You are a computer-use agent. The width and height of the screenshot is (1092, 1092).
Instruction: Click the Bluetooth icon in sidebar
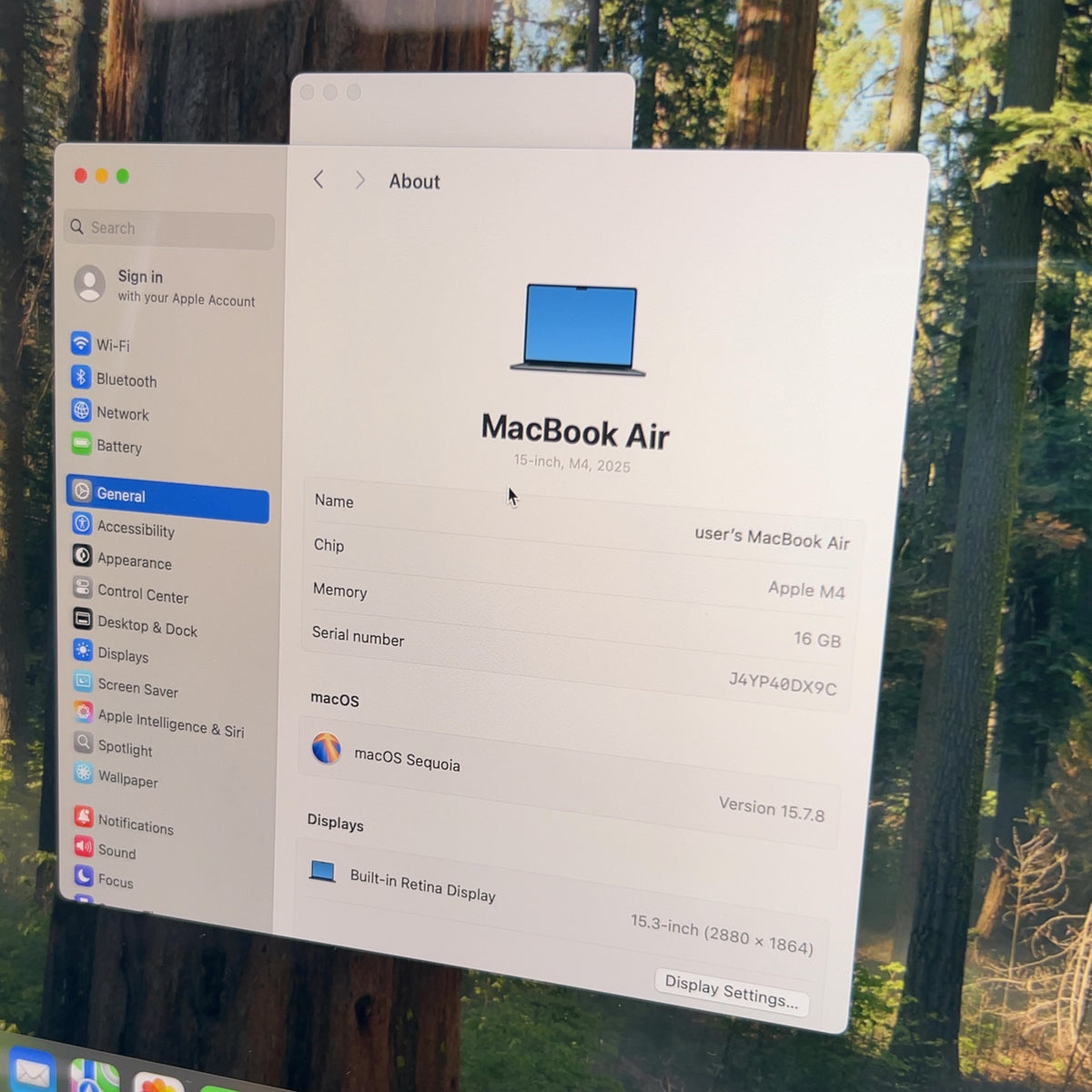[81, 377]
